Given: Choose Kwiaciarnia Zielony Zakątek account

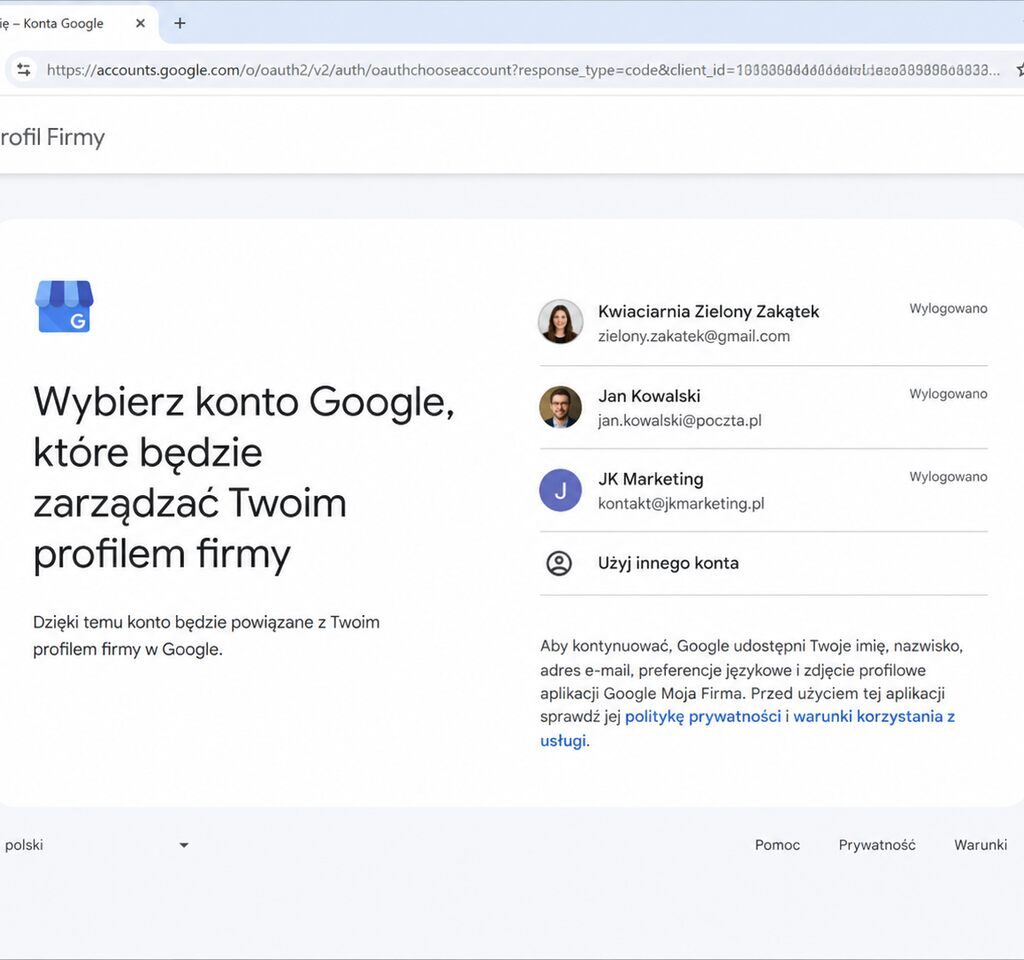Looking at the screenshot, I should tap(763, 323).
